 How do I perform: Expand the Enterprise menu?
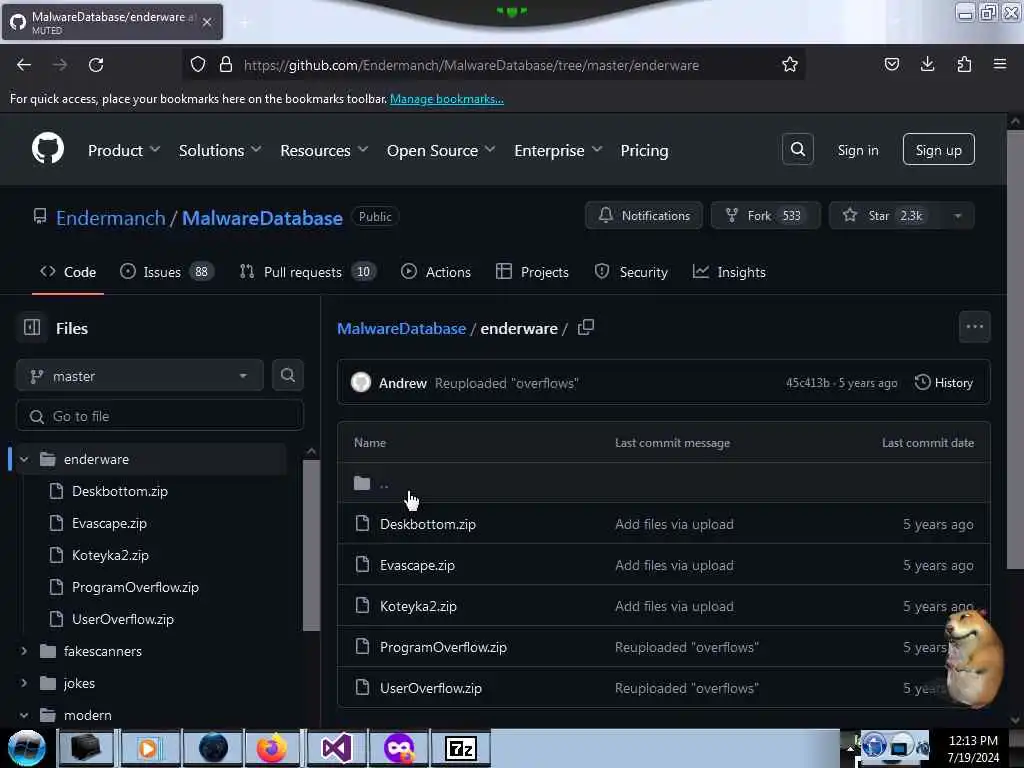(x=558, y=150)
